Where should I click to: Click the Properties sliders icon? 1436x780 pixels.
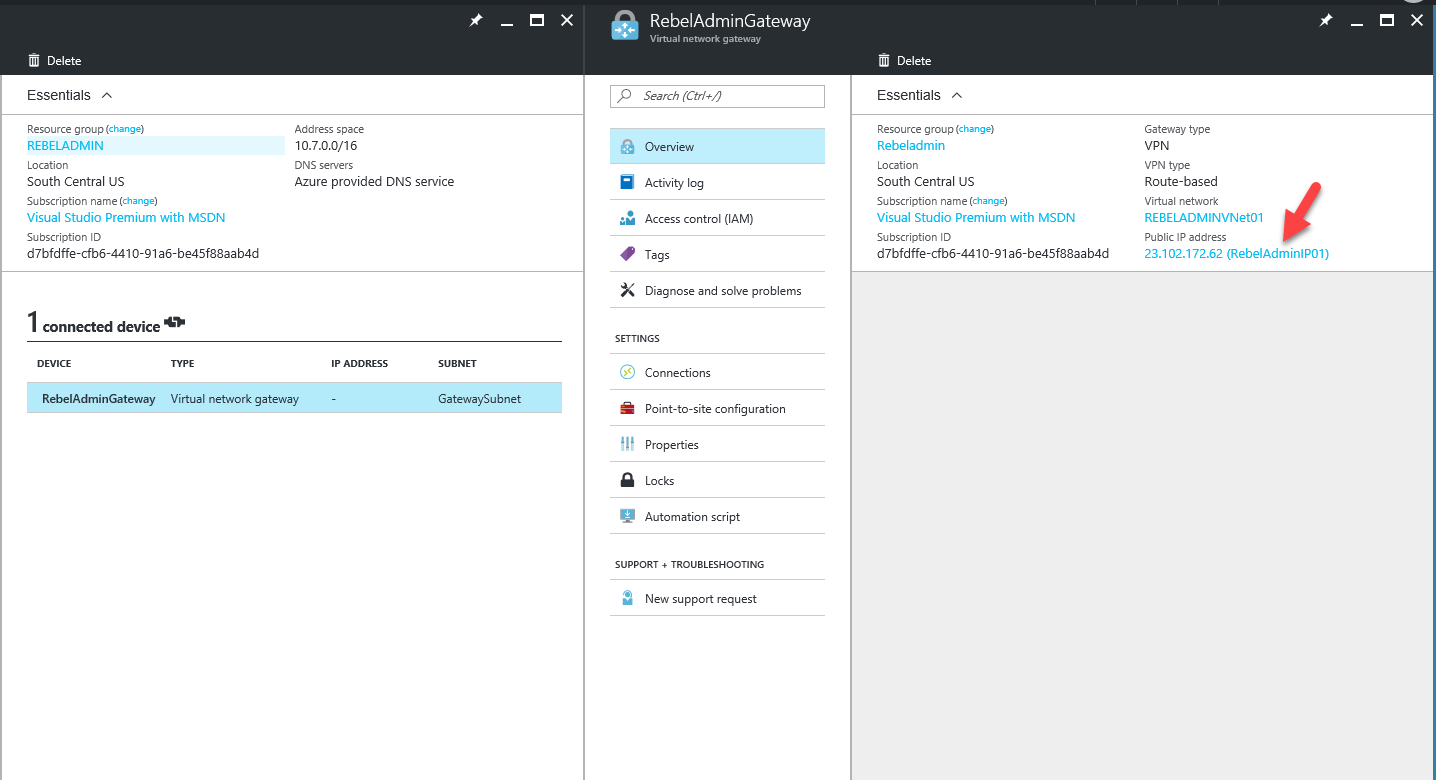627,445
